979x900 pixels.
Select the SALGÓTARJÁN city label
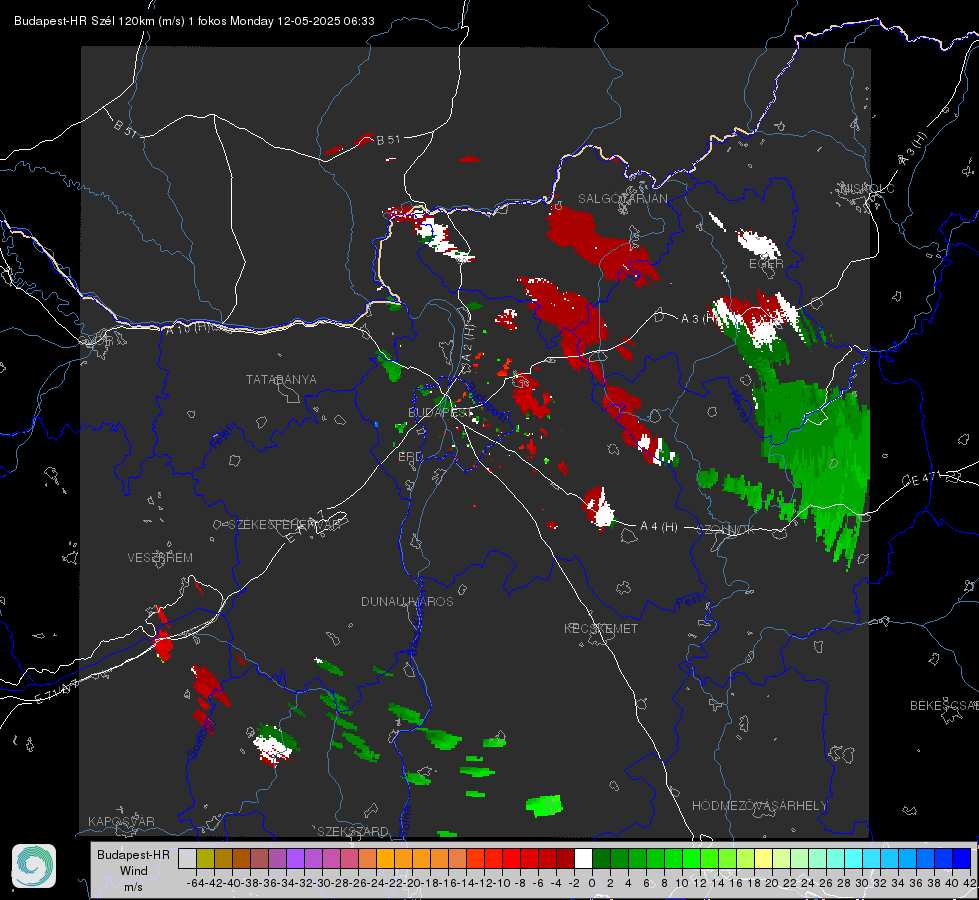[622, 199]
